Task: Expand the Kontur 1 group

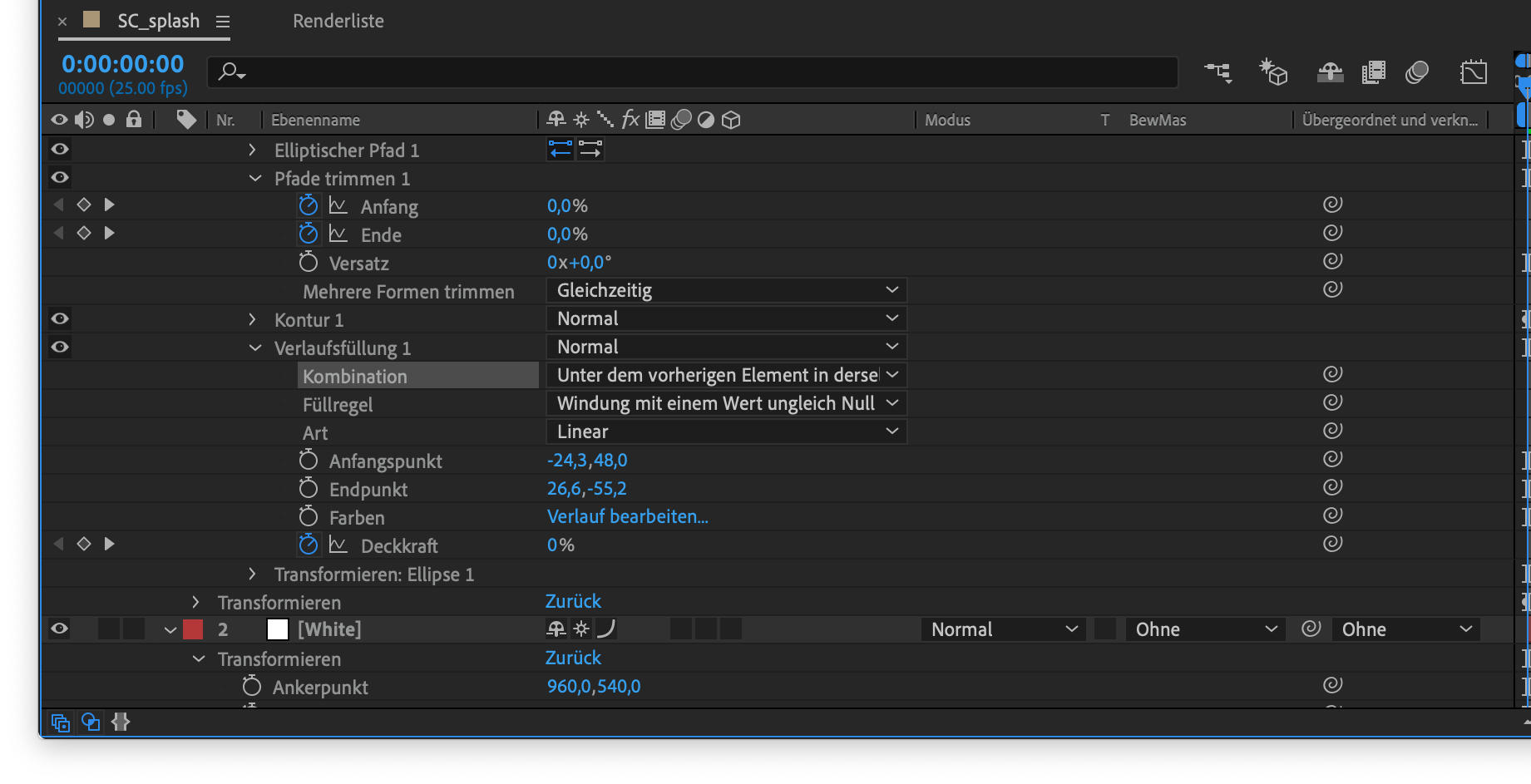Action: tap(252, 319)
